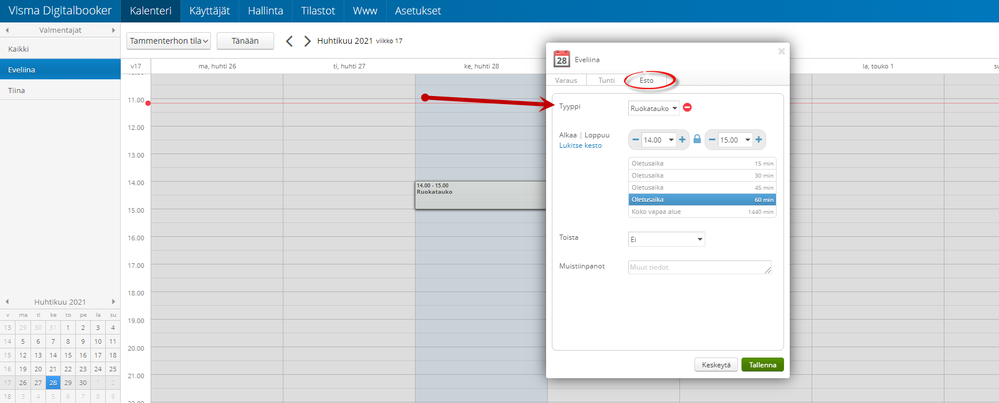
Task: Choose the Oletusaika 45 min duration
Action: (x=702, y=188)
